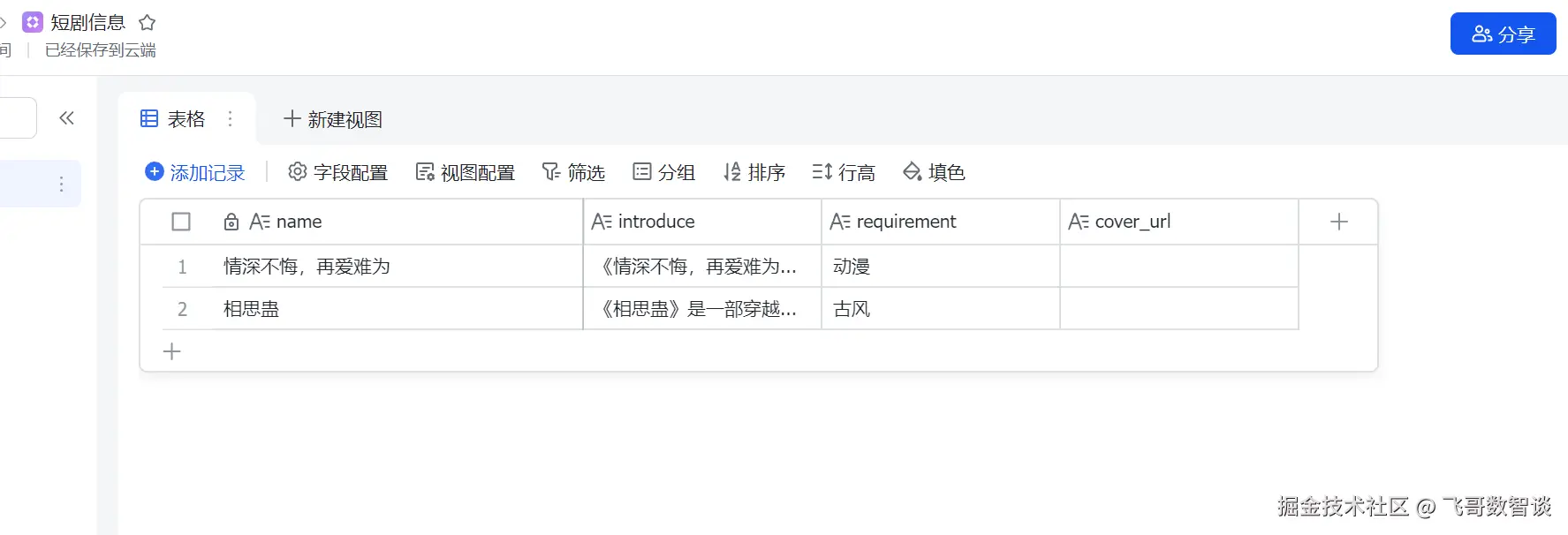Select the introduce column header

coord(702,222)
